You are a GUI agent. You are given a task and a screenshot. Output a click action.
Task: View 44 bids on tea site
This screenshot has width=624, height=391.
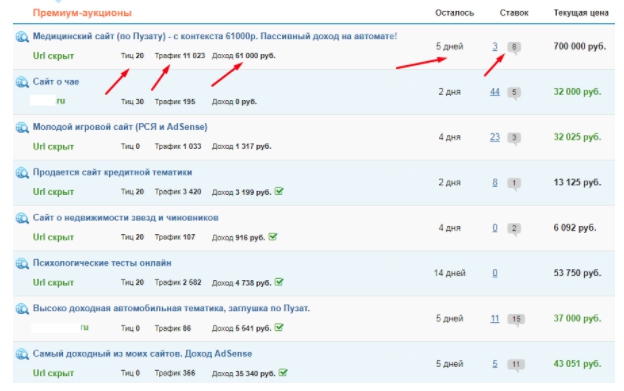point(495,92)
